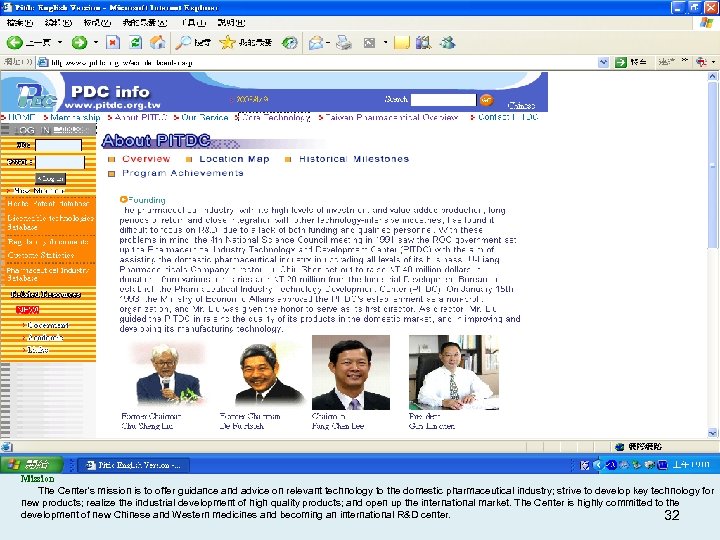Screen dimensions: 720x540
Task: Click the Login button in the sidebar
Action: 51,178
